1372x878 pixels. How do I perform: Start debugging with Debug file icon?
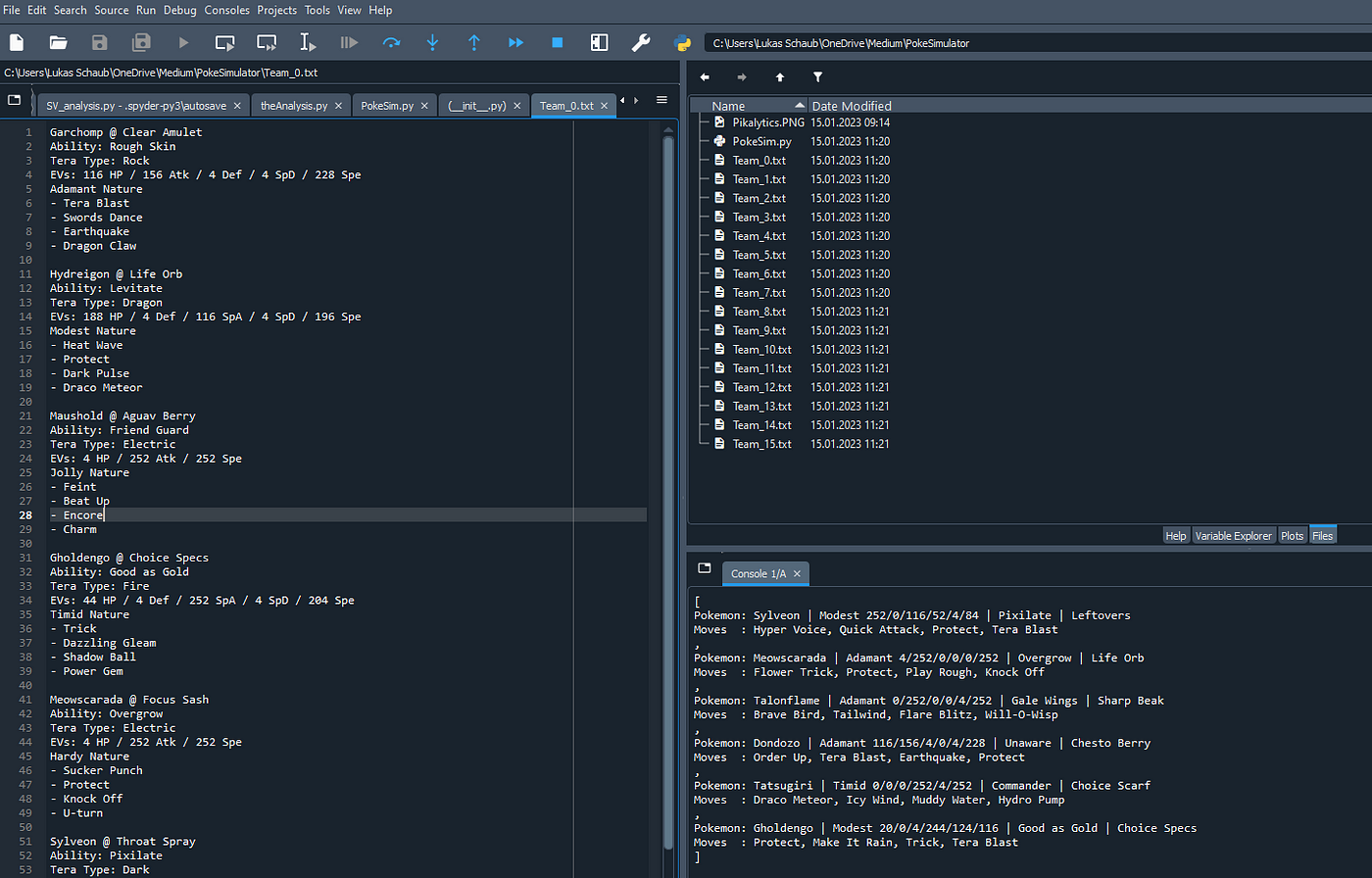349,42
